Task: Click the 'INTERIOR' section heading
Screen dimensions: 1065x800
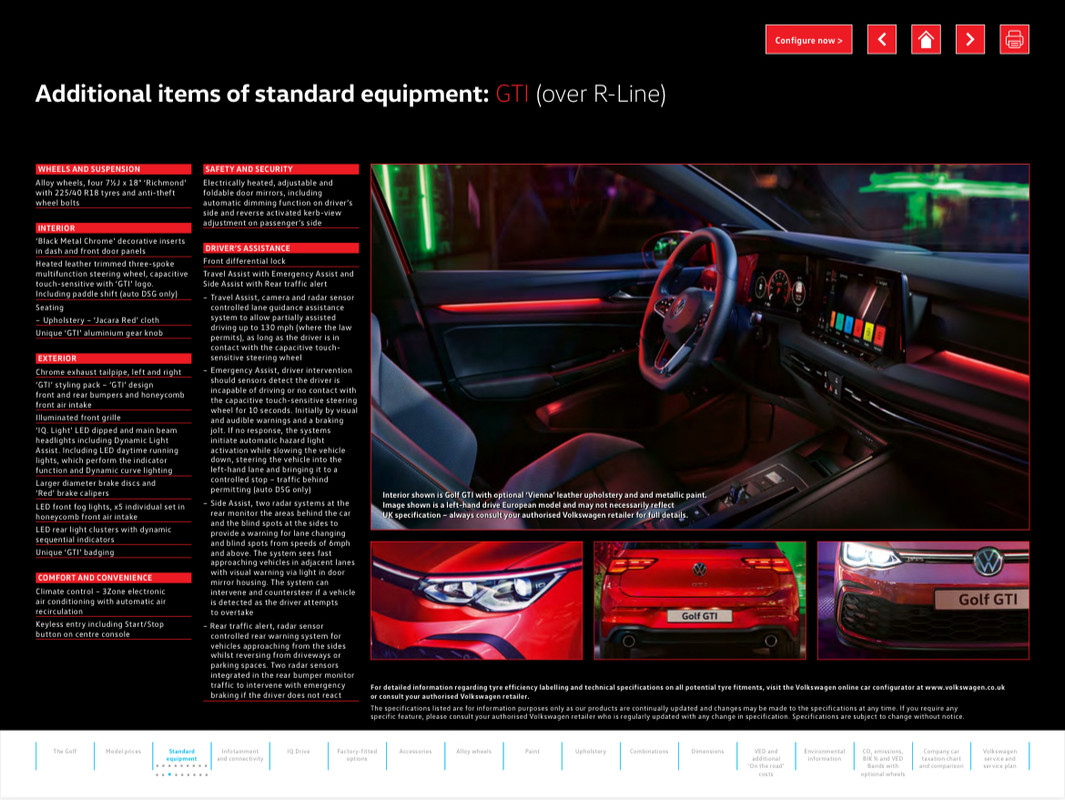Action: coord(113,228)
